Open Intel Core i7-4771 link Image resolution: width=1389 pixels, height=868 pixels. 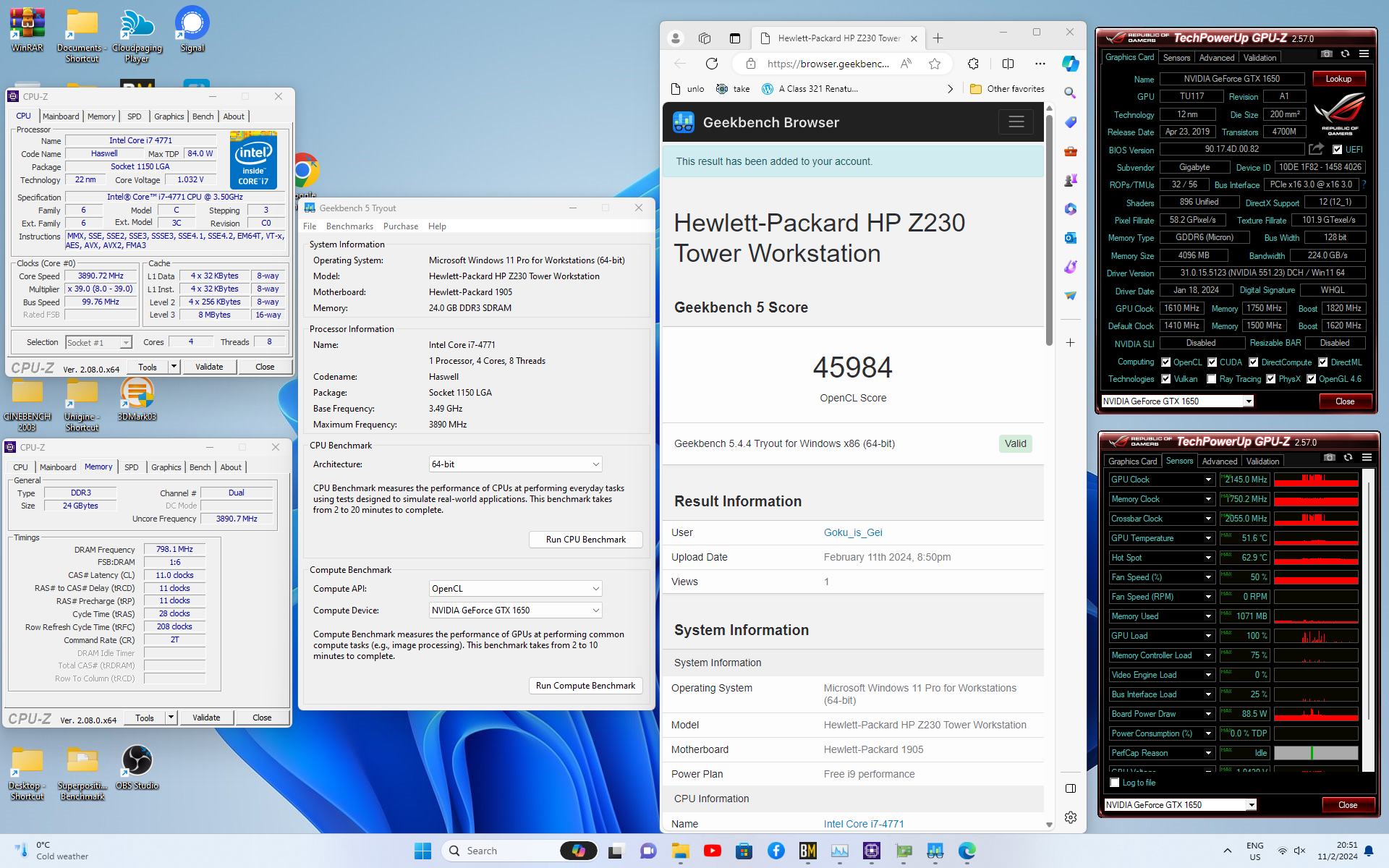[864, 824]
